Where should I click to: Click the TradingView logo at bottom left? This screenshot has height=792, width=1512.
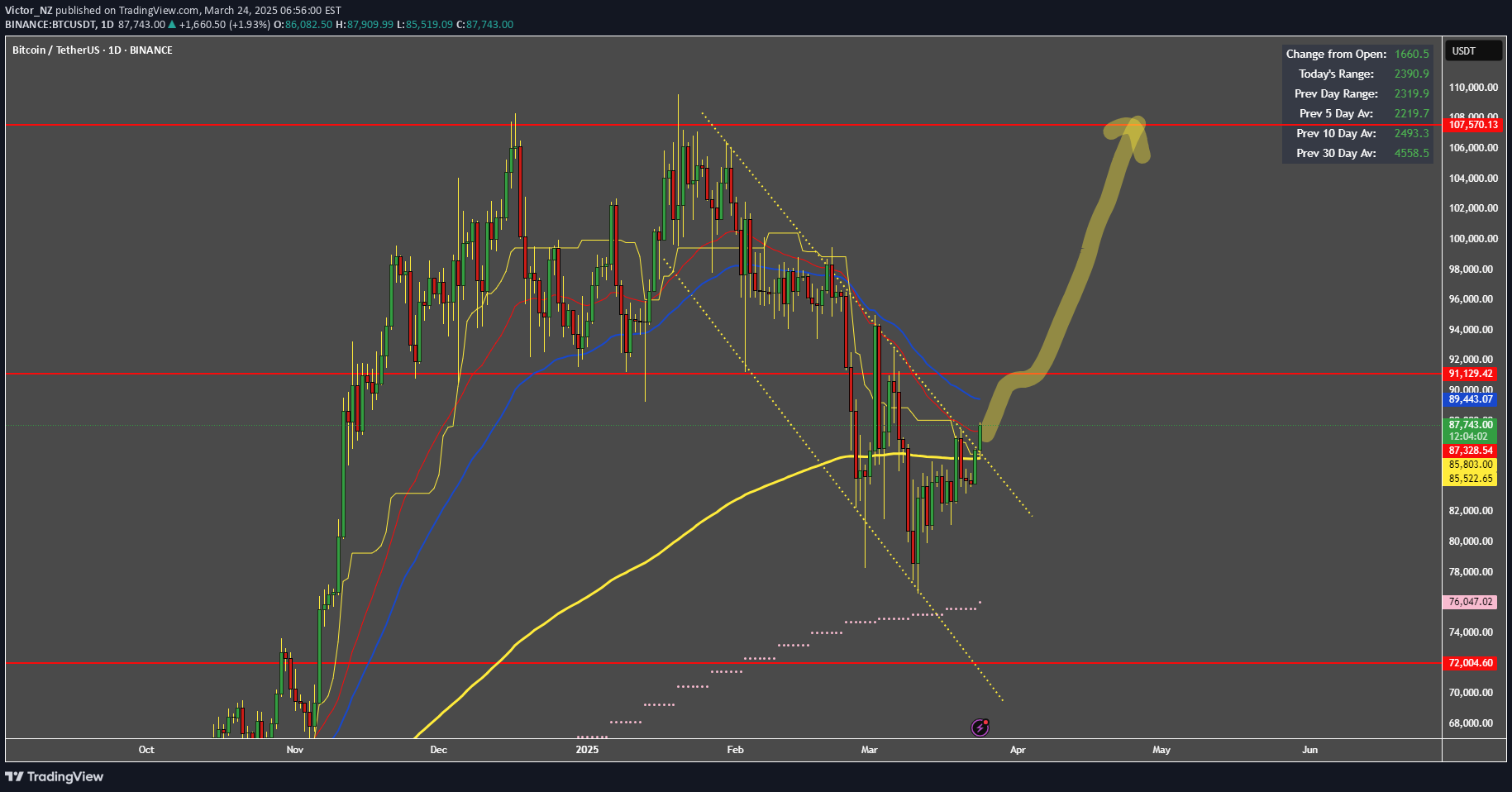click(55, 776)
